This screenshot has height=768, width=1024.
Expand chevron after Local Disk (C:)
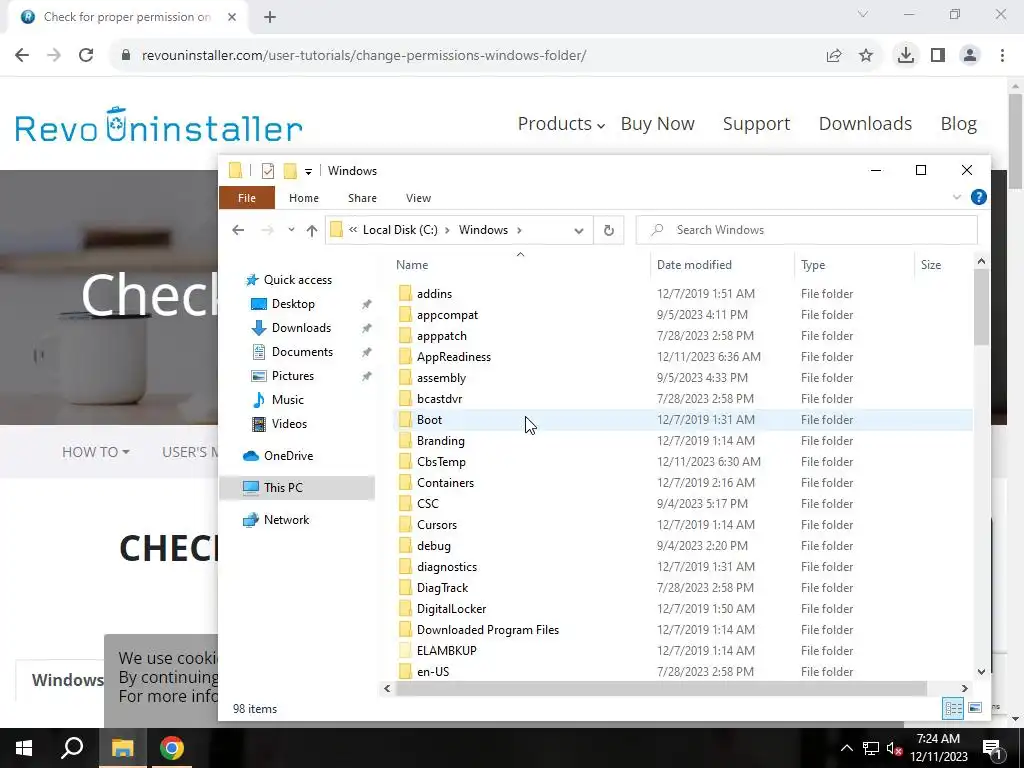447,230
